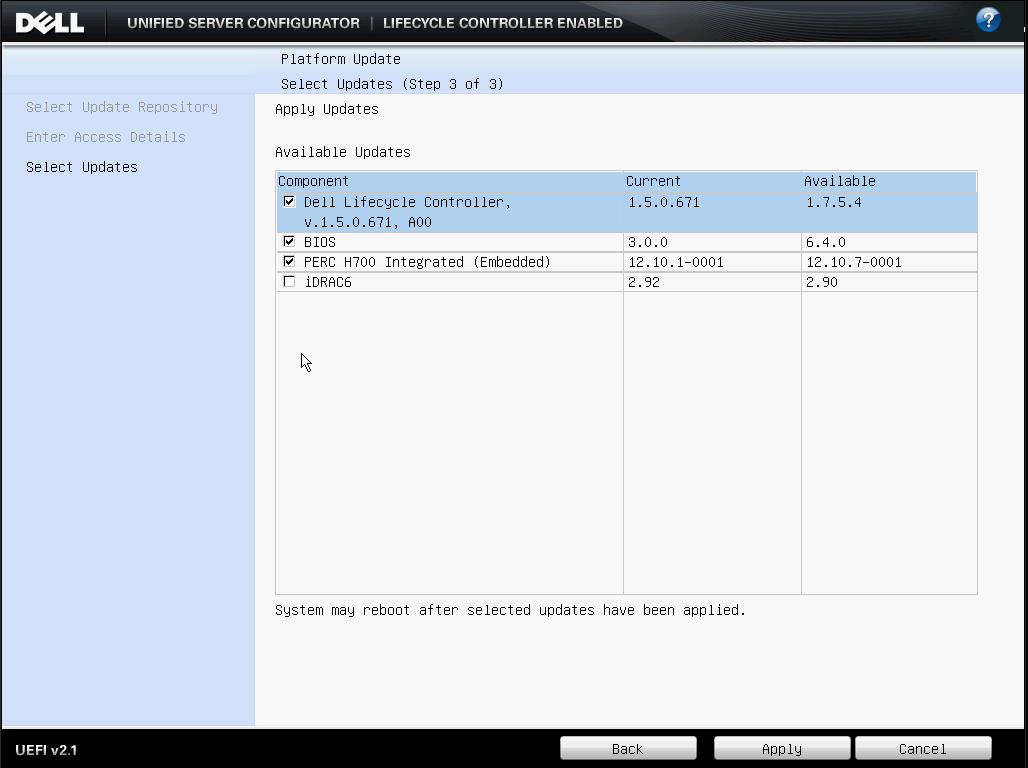Click the Dell logo
Image resolution: width=1028 pixels, height=768 pixels.
pyautogui.click(x=50, y=23)
